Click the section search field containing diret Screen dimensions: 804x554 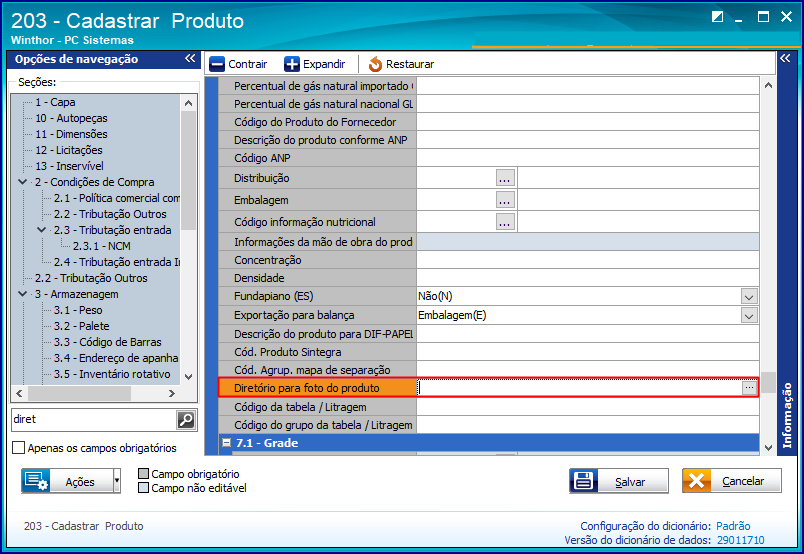click(94, 420)
